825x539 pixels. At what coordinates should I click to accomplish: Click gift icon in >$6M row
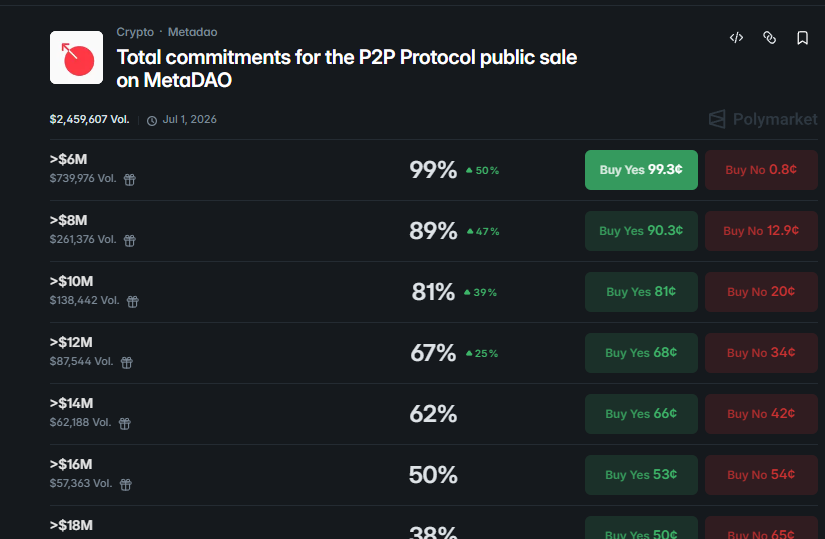coord(129,180)
